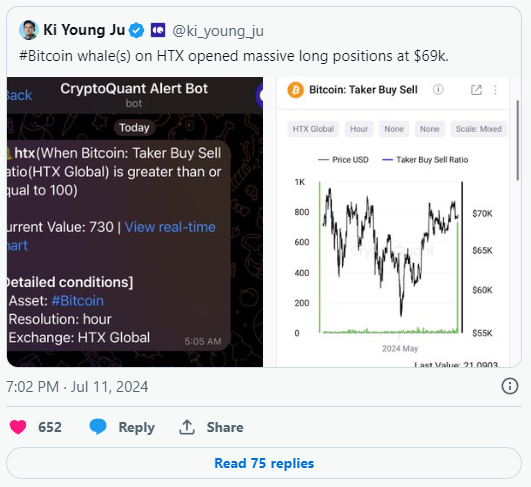The image size is (531, 487).
Task: Open chart in new window icon
Action: tap(476, 90)
